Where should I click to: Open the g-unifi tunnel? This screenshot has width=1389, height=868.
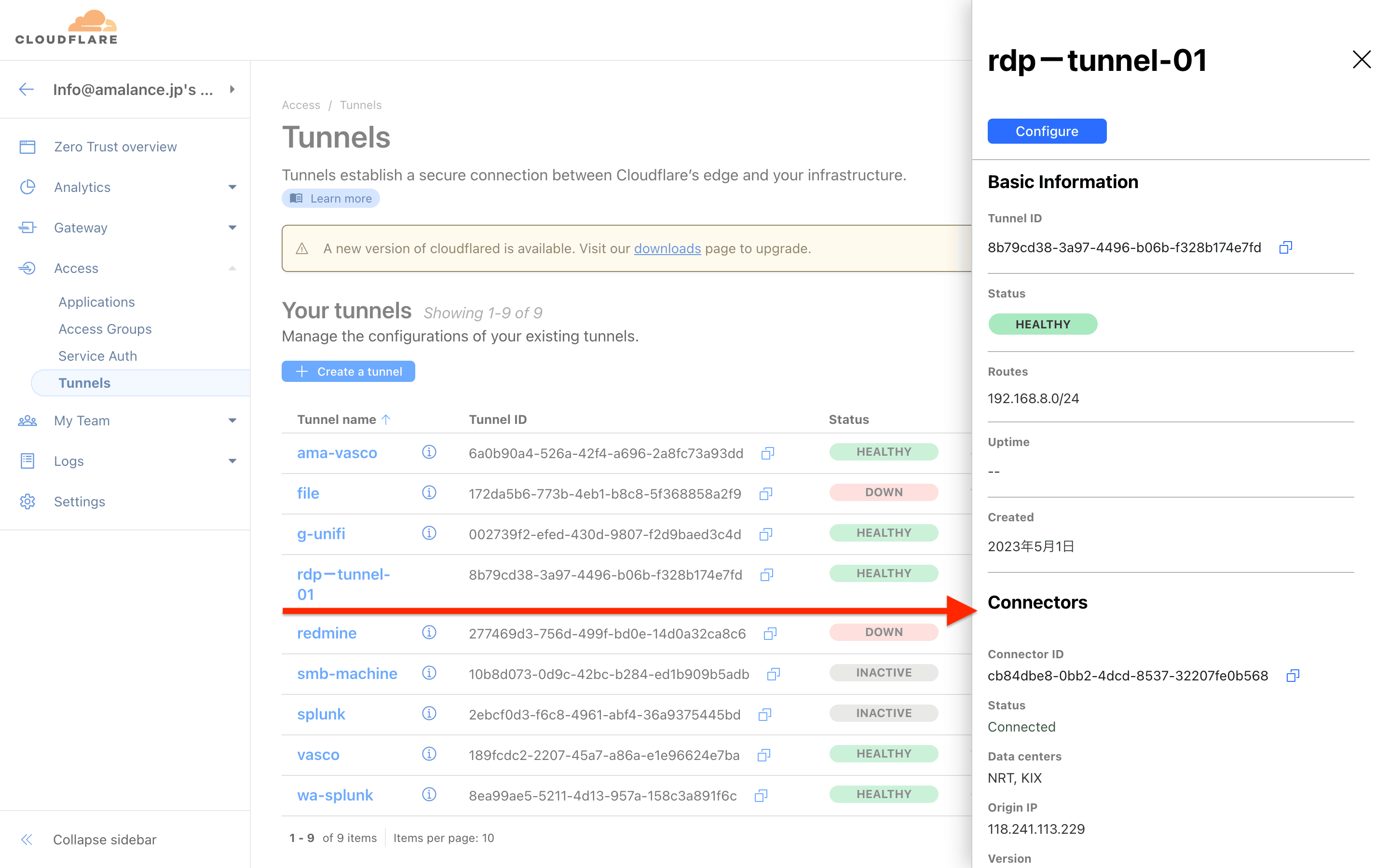pyautogui.click(x=321, y=534)
